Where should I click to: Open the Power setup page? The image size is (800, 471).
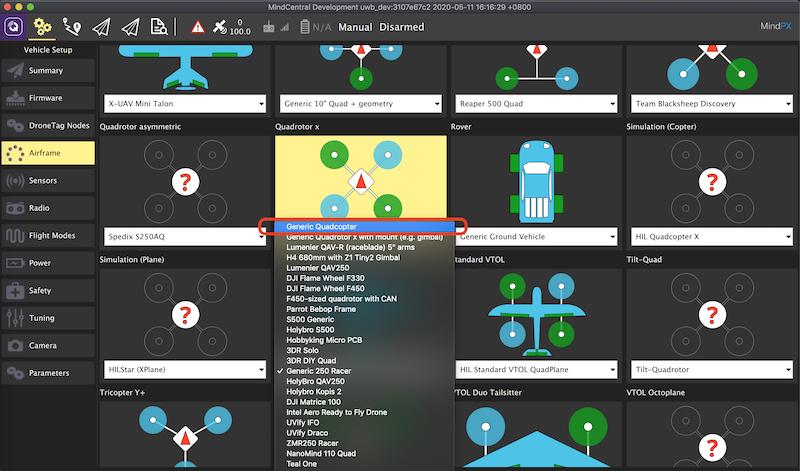[x=48, y=263]
